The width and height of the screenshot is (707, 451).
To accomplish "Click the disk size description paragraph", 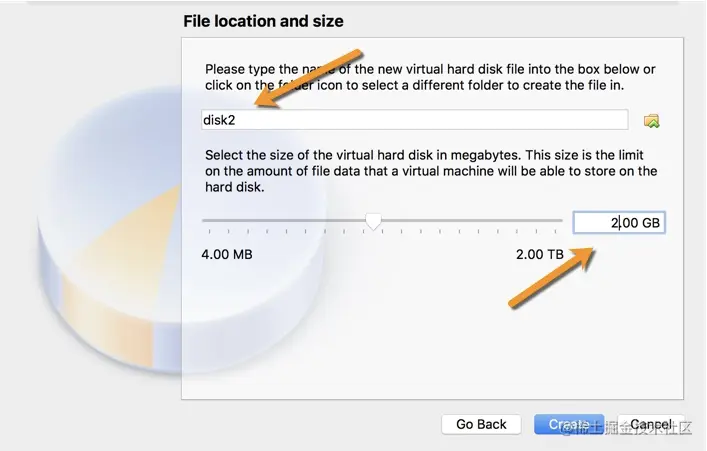I will tap(431, 171).
